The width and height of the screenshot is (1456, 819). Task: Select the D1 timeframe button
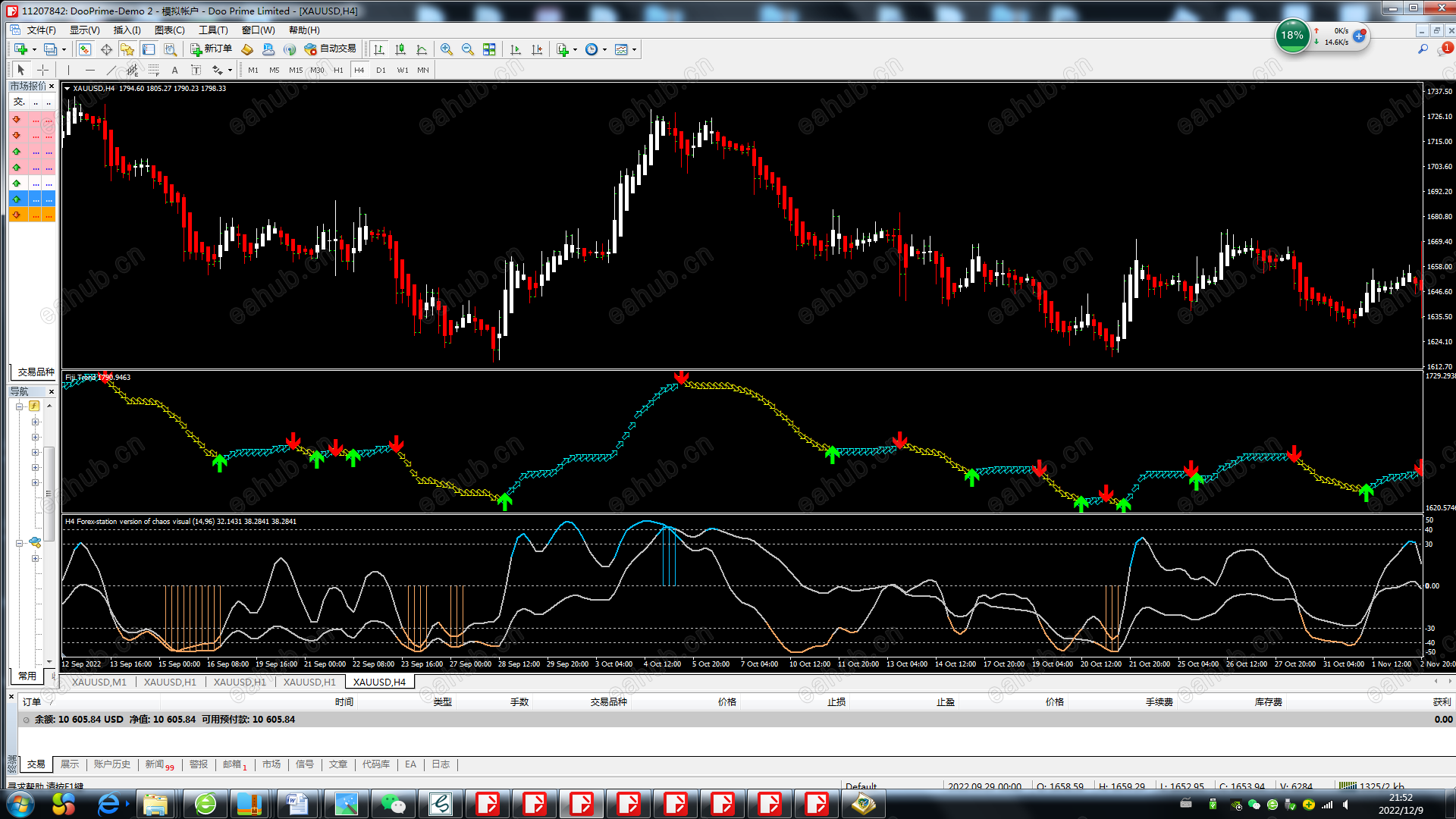pos(381,70)
